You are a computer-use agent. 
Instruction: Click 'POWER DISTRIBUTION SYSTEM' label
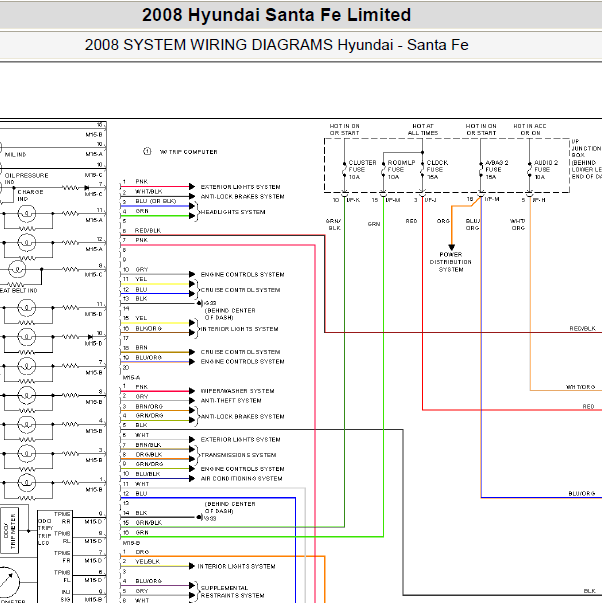pos(451,262)
